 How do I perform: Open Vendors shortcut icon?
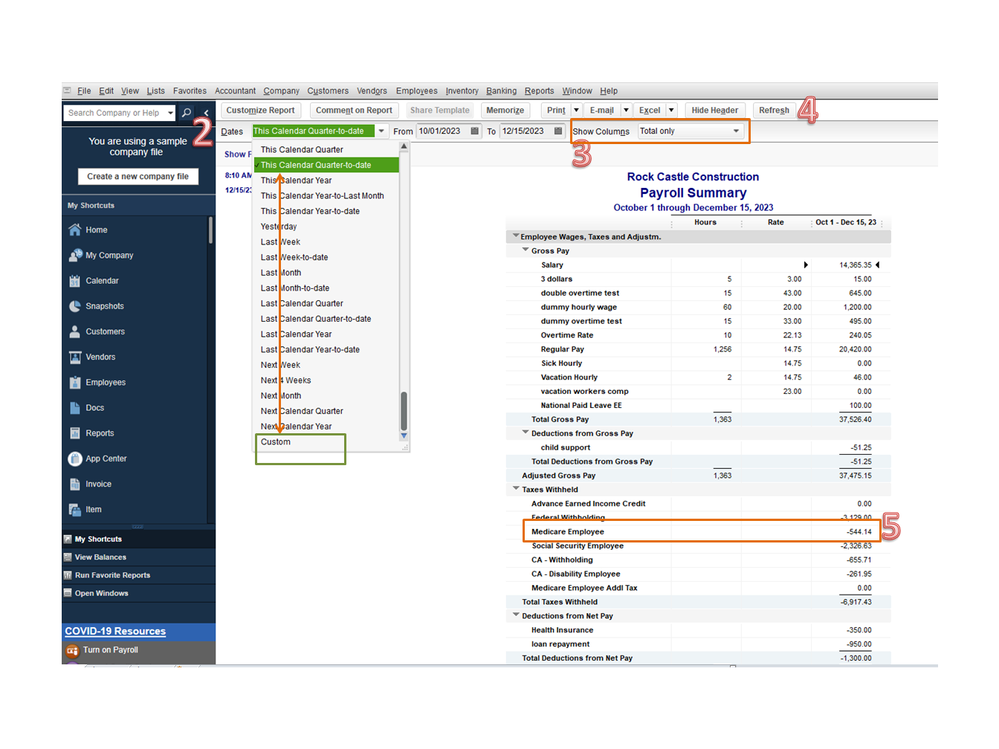(75, 357)
